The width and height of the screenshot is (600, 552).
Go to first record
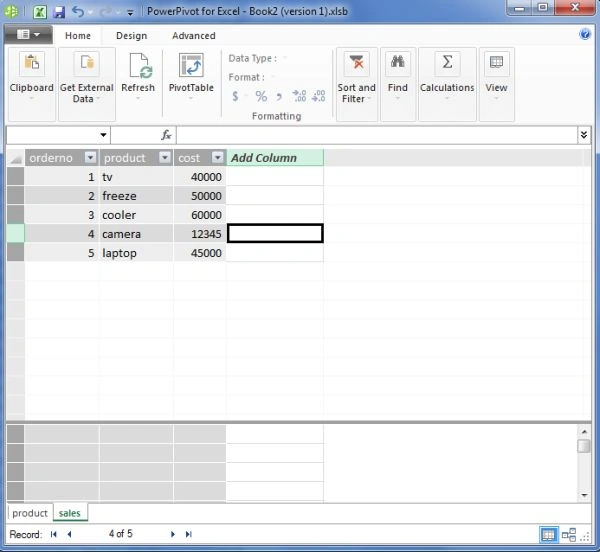coord(54,534)
